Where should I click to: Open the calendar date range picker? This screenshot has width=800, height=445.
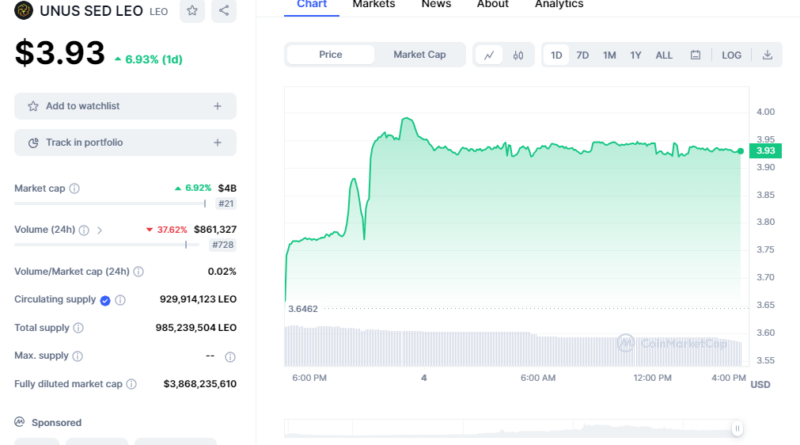point(695,55)
